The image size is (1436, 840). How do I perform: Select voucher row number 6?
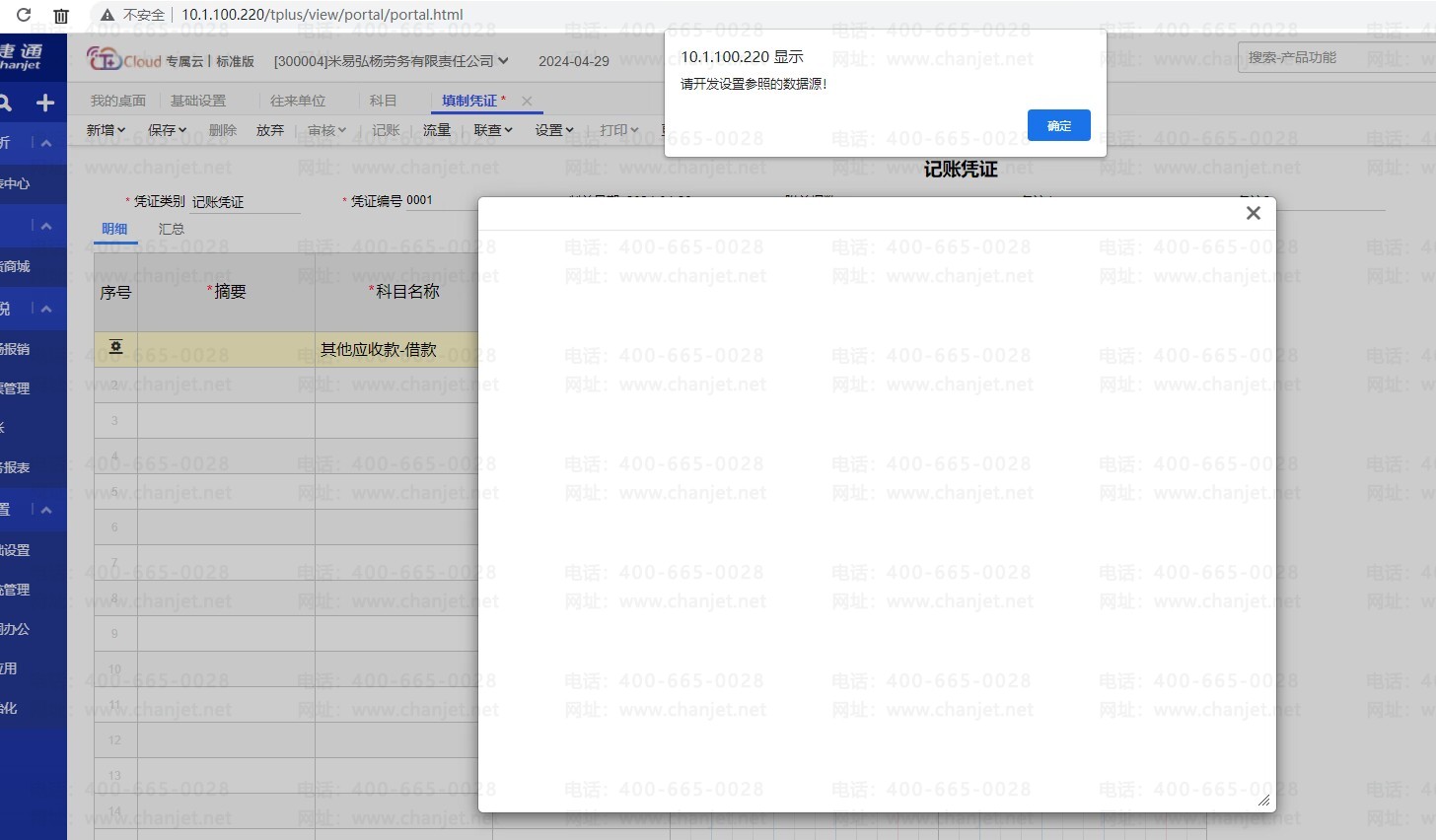coord(115,527)
